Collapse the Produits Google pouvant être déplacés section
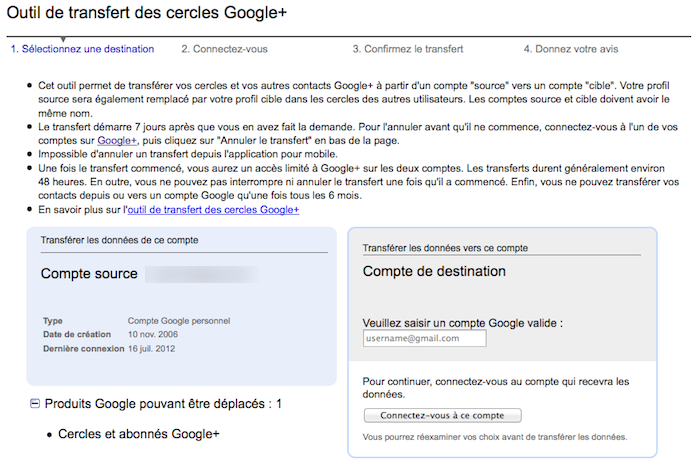 (x=35, y=403)
